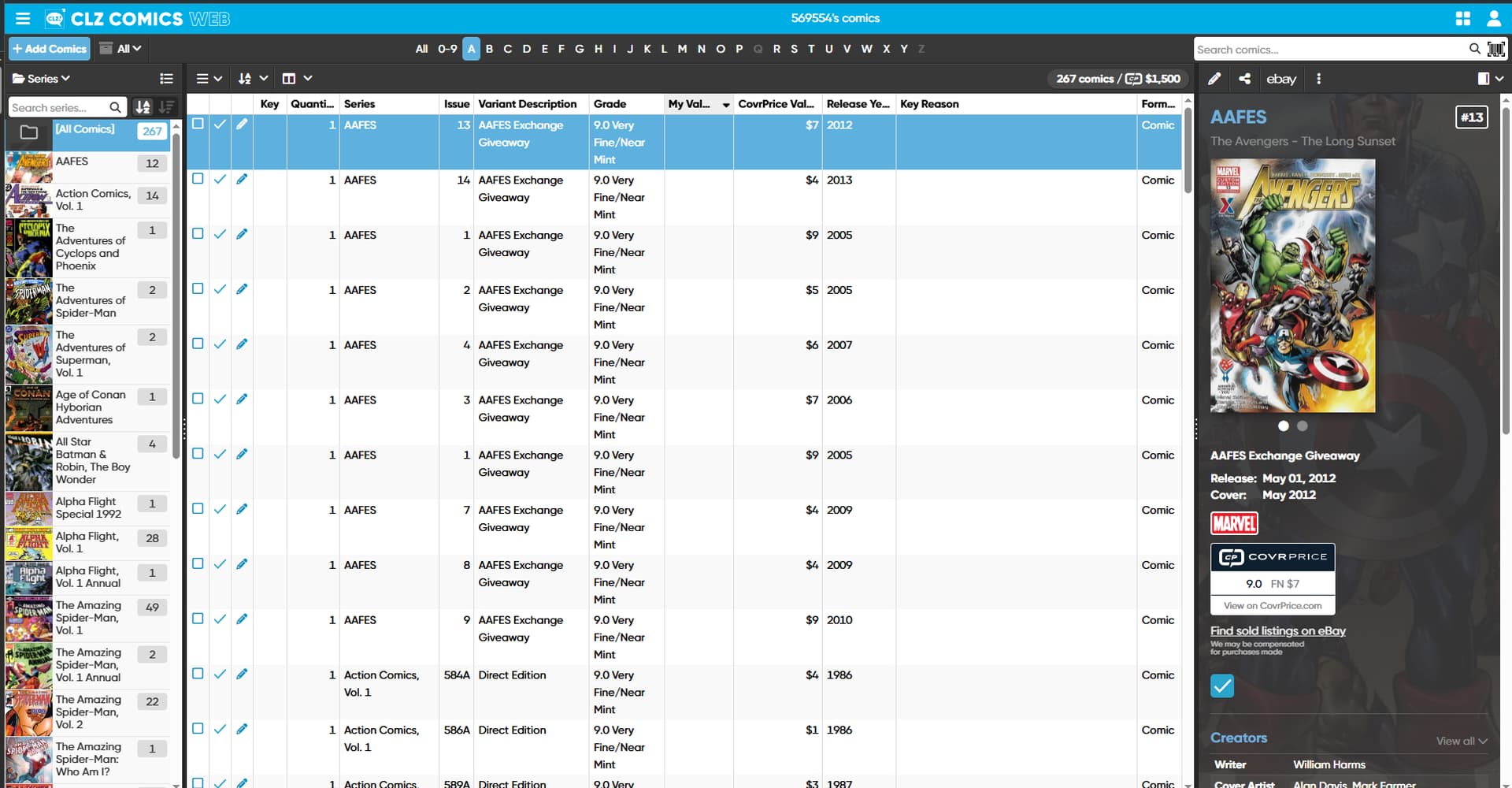Open the apps grid icon

(1462, 18)
